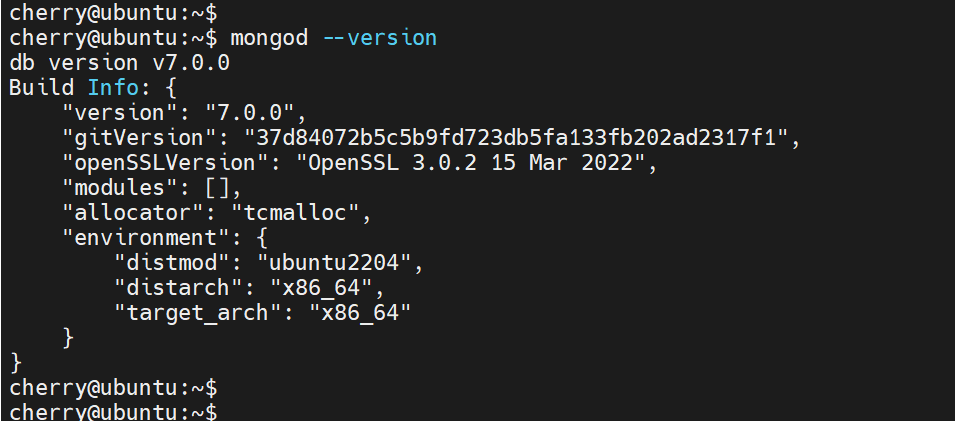Click the empty modules brackets
The width and height of the screenshot is (955, 421).
point(220,188)
